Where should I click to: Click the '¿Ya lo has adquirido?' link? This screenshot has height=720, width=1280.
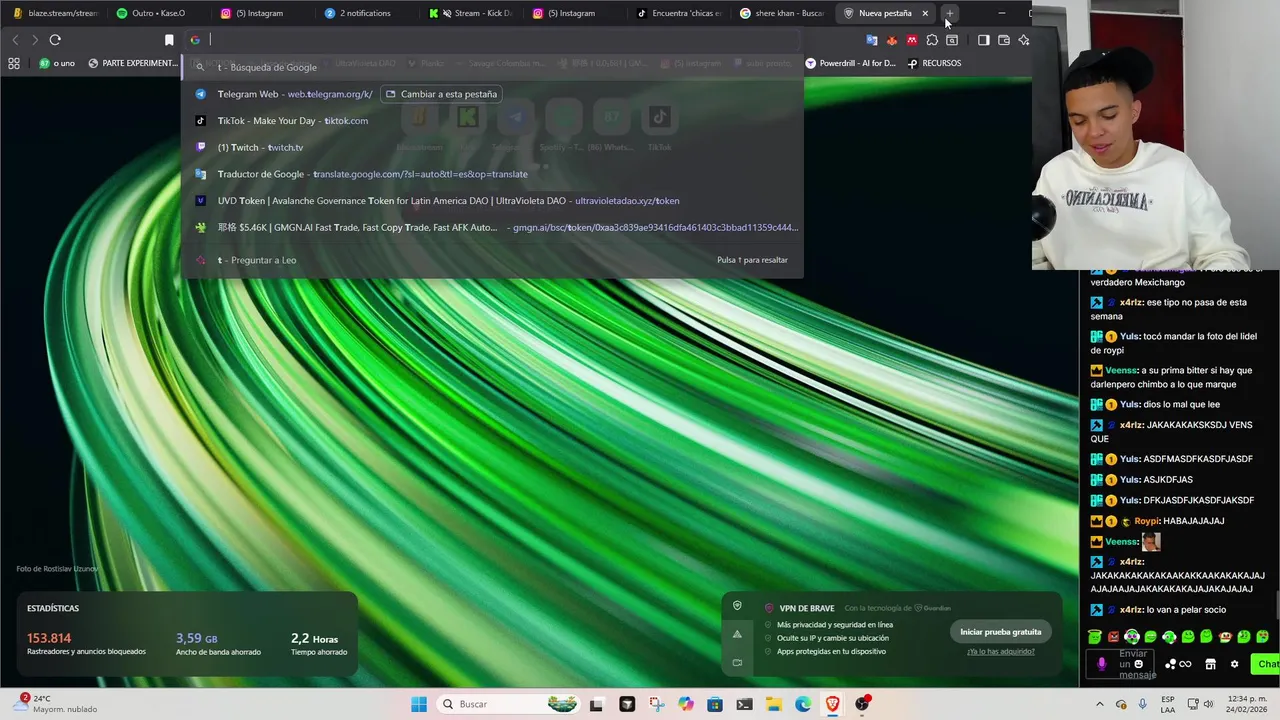(1000, 652)
